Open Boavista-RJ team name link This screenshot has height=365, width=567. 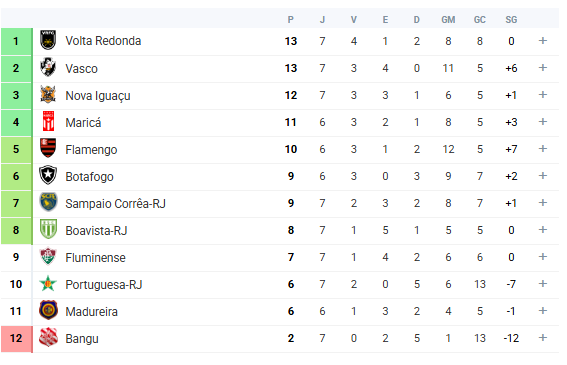[x=96, y=230]
